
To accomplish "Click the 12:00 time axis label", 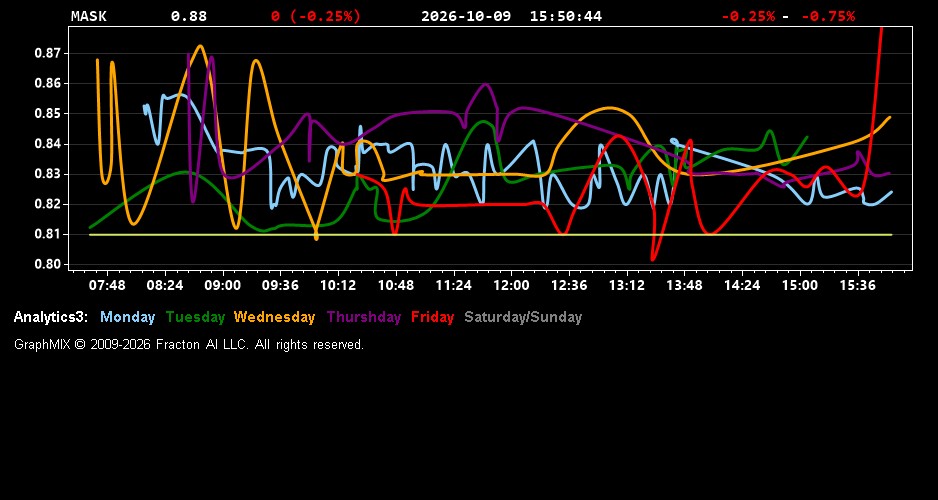I will point(511,285).
